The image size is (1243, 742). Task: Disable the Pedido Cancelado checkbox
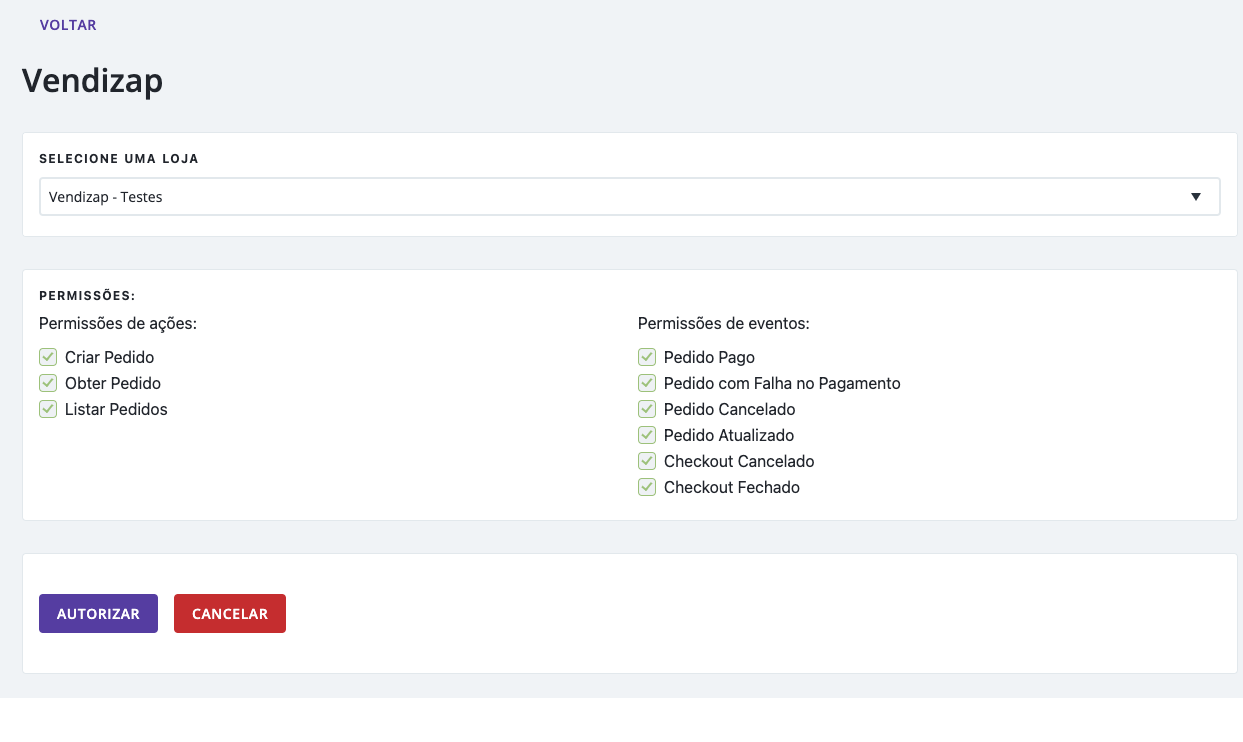pyautogui.click(x=647, y=409)
